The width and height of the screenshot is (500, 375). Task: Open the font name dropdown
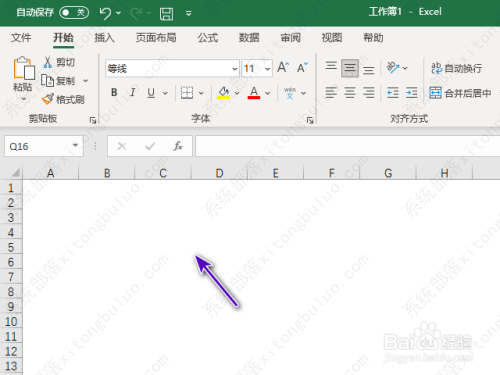pos(235,69)
